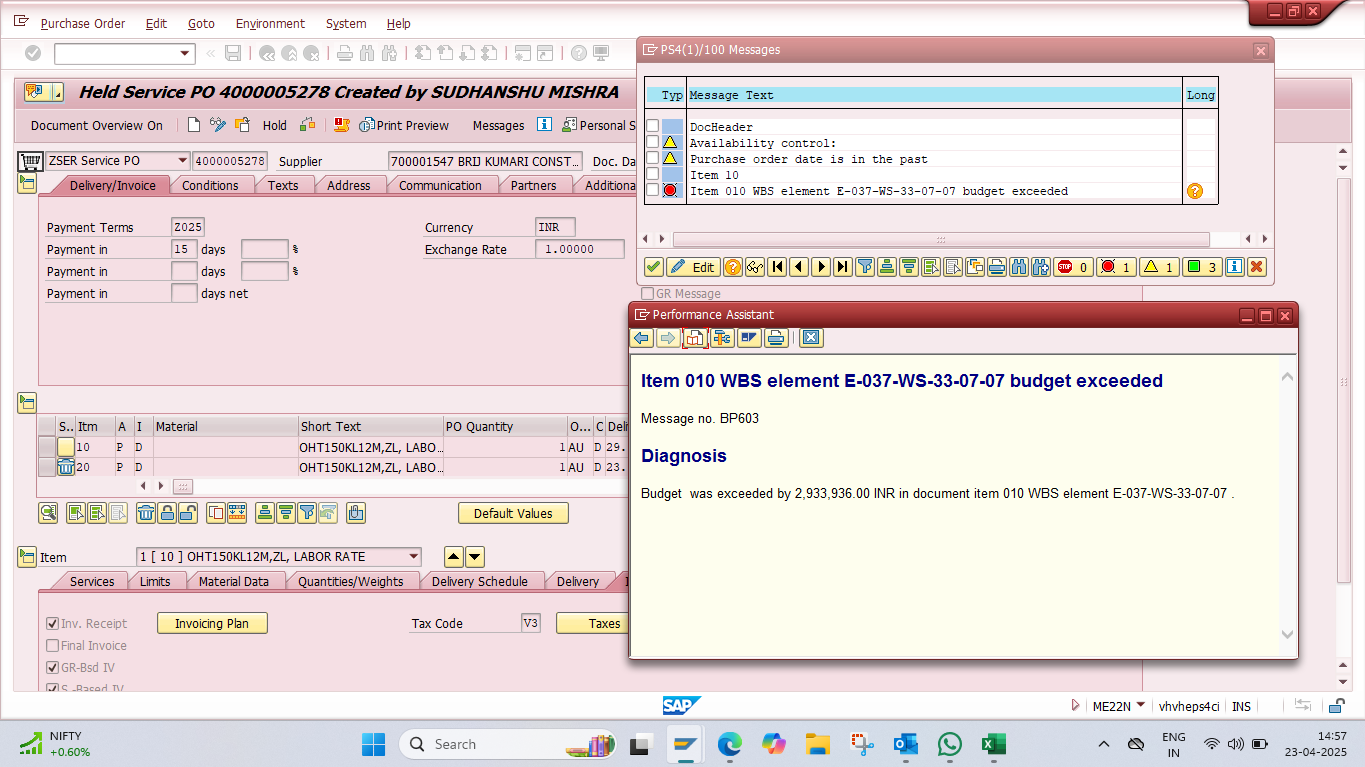Toggle the Final Invoice checkbox
This screenshot has width=1365, height=767.
click(53, 646)
